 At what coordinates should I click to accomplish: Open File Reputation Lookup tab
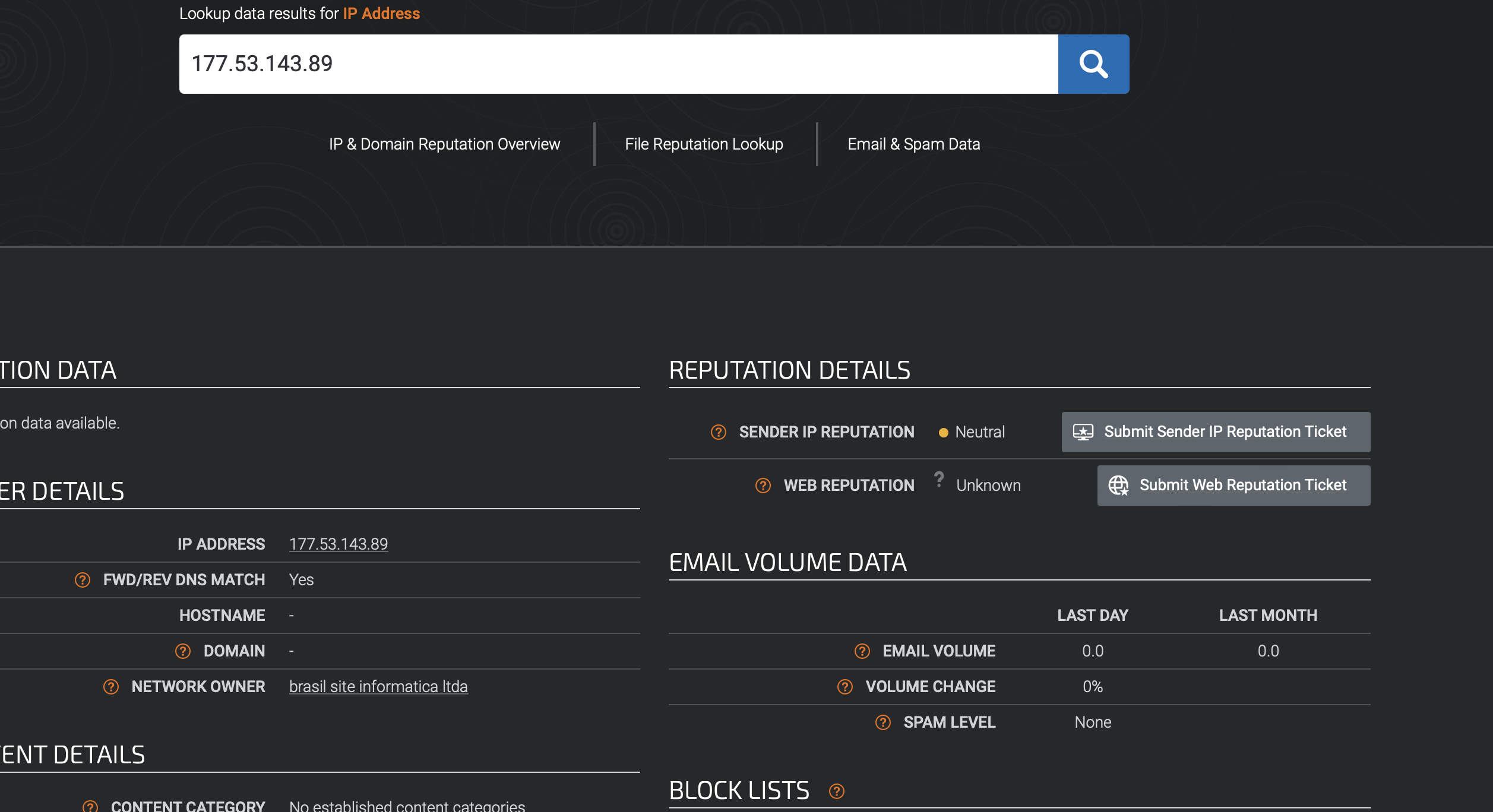(x=704, y=144)
